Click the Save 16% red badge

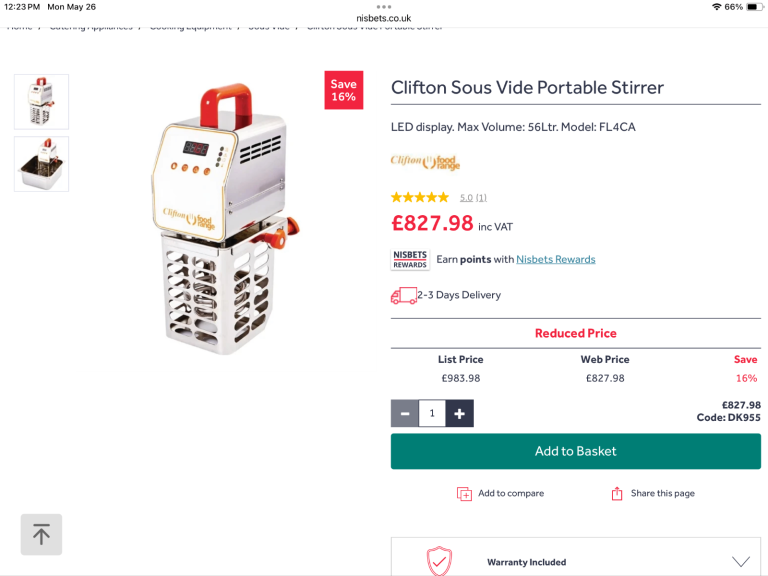pyautogui.click(x=343, y=90)
